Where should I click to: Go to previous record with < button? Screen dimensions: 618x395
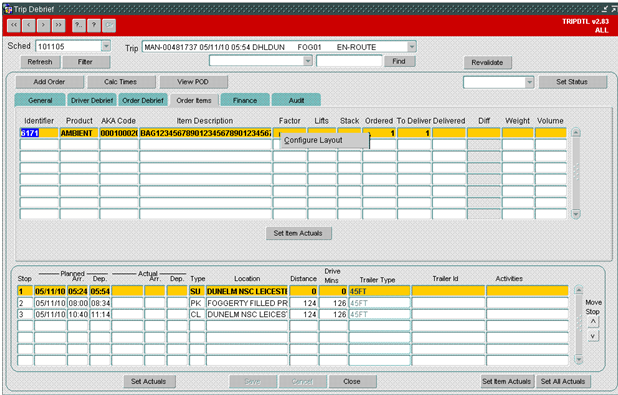coord(28,25)
